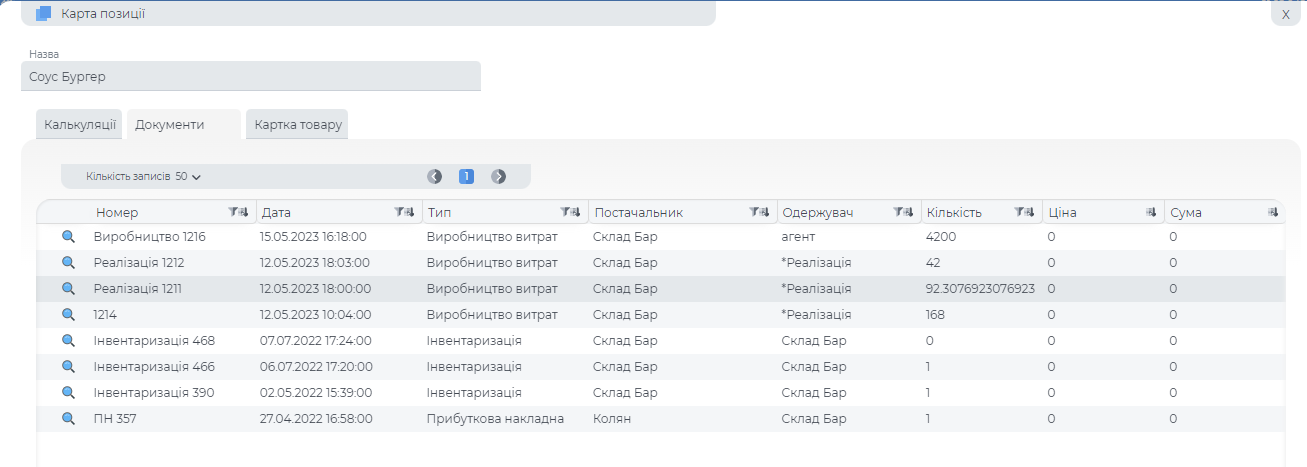Select page 1 in pagination
The height and width of the screenshot is (467, 1307).
466,177
